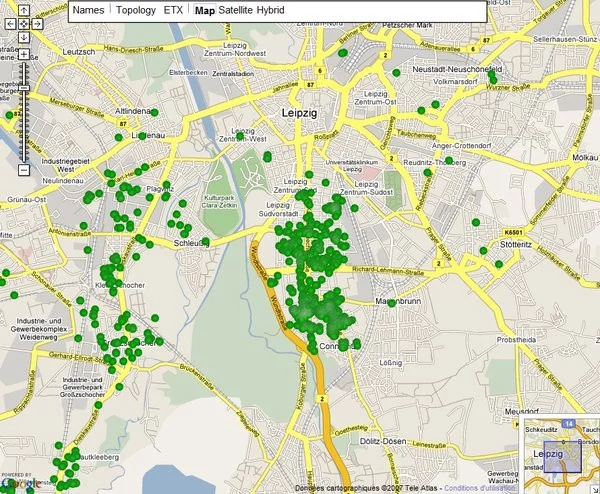Click the green node at Zentrum-West label
Screen dimensions: 600x494
click(240, 136)
